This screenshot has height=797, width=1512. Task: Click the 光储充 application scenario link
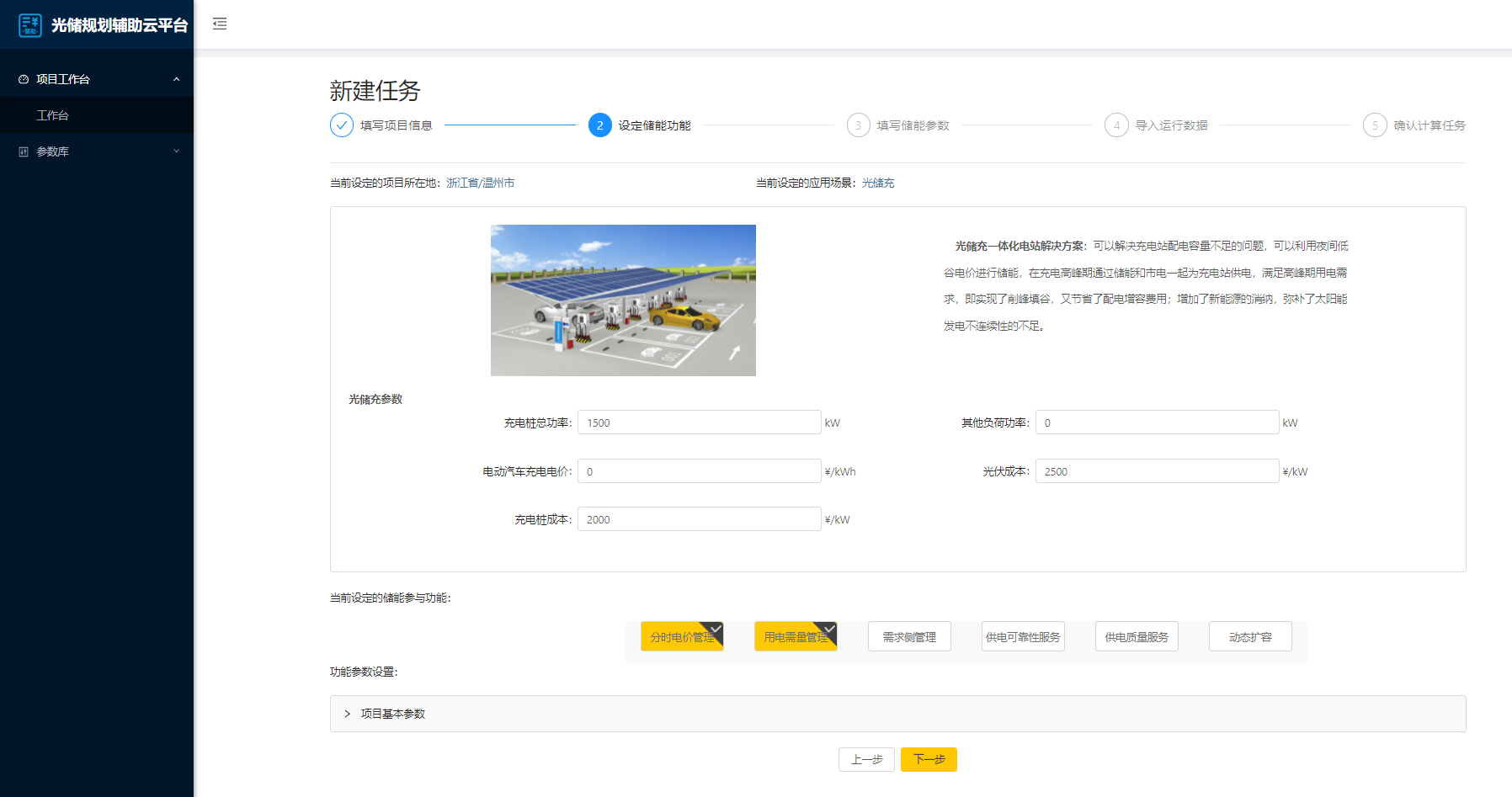877,182
